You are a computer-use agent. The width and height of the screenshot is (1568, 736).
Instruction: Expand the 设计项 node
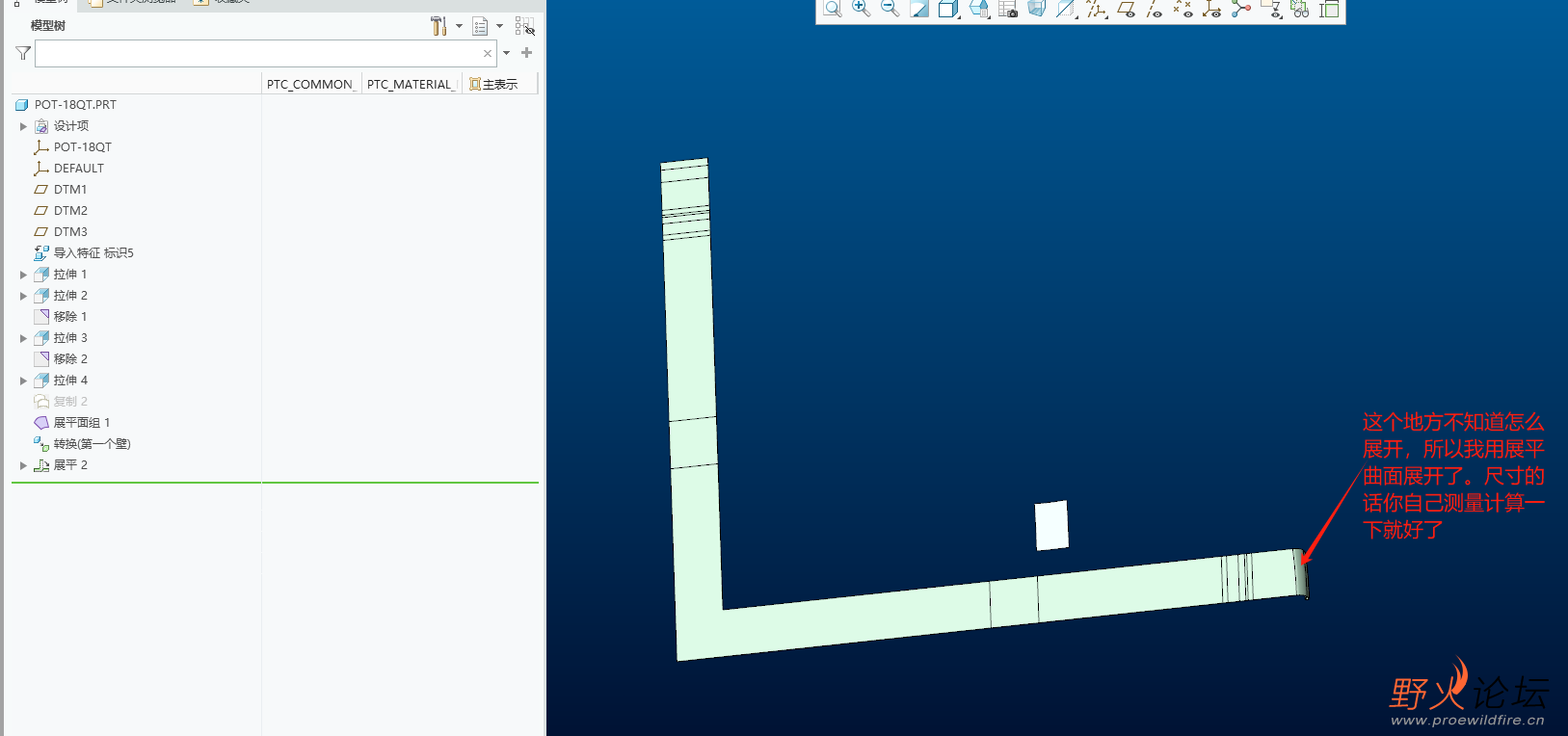point(23,126)
